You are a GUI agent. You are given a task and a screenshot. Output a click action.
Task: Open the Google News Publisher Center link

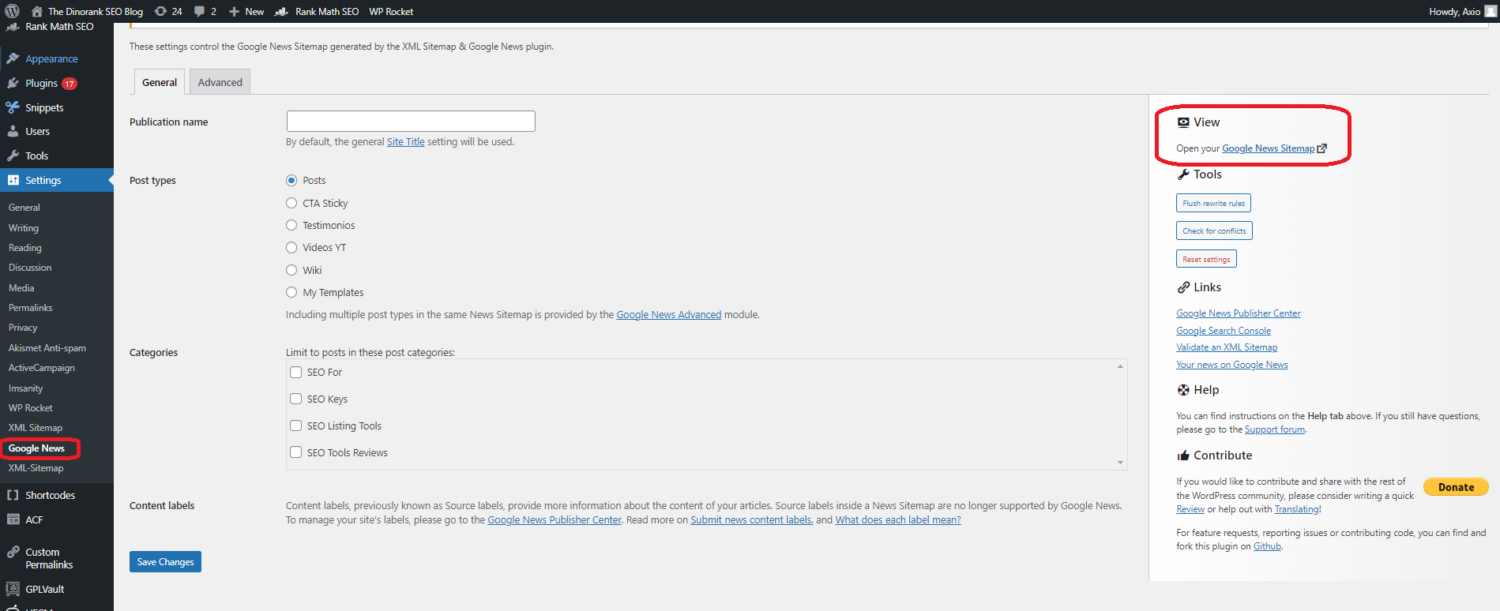(1238, 312)
